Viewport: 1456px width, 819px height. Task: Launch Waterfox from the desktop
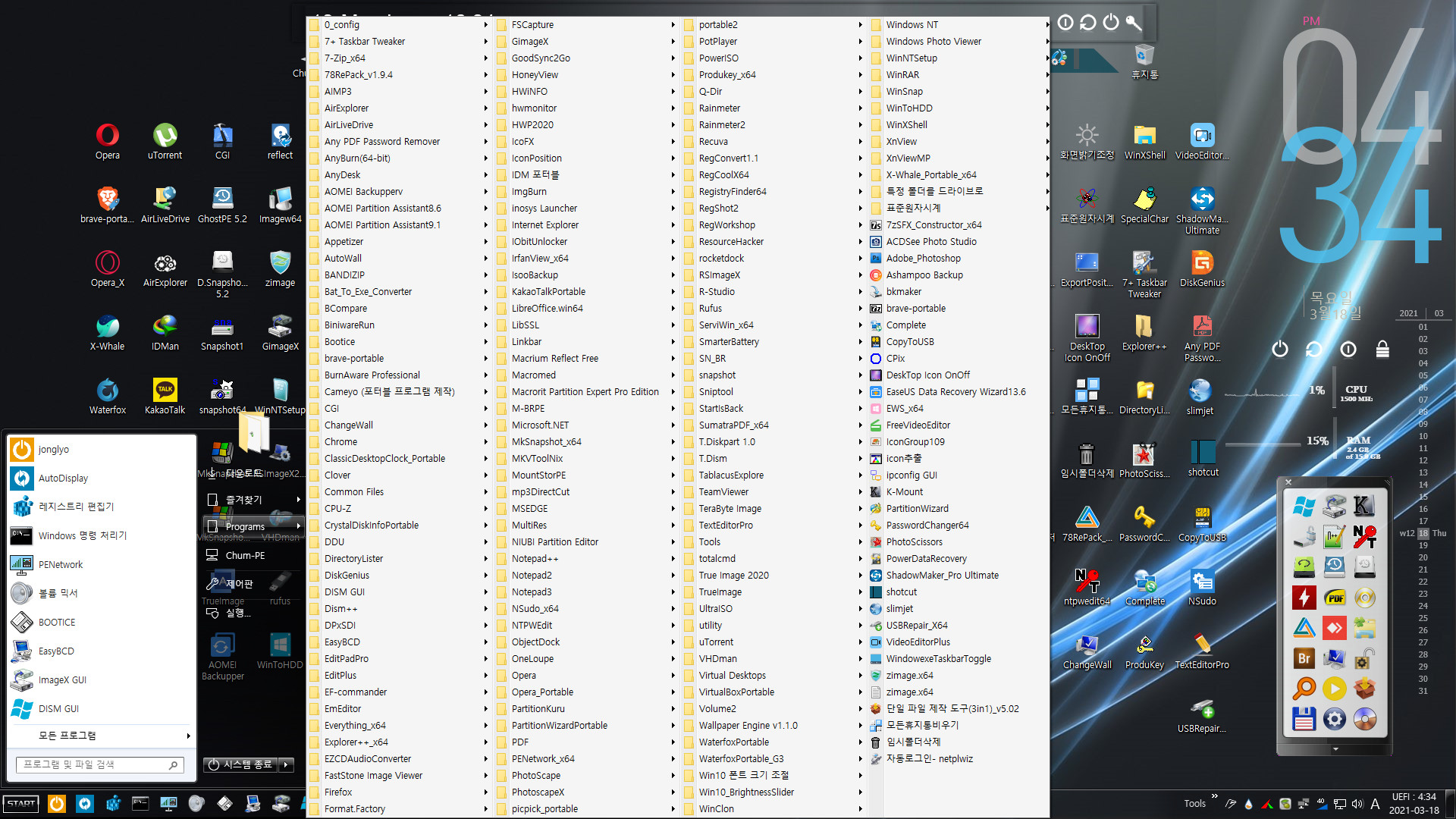[107, 396]
